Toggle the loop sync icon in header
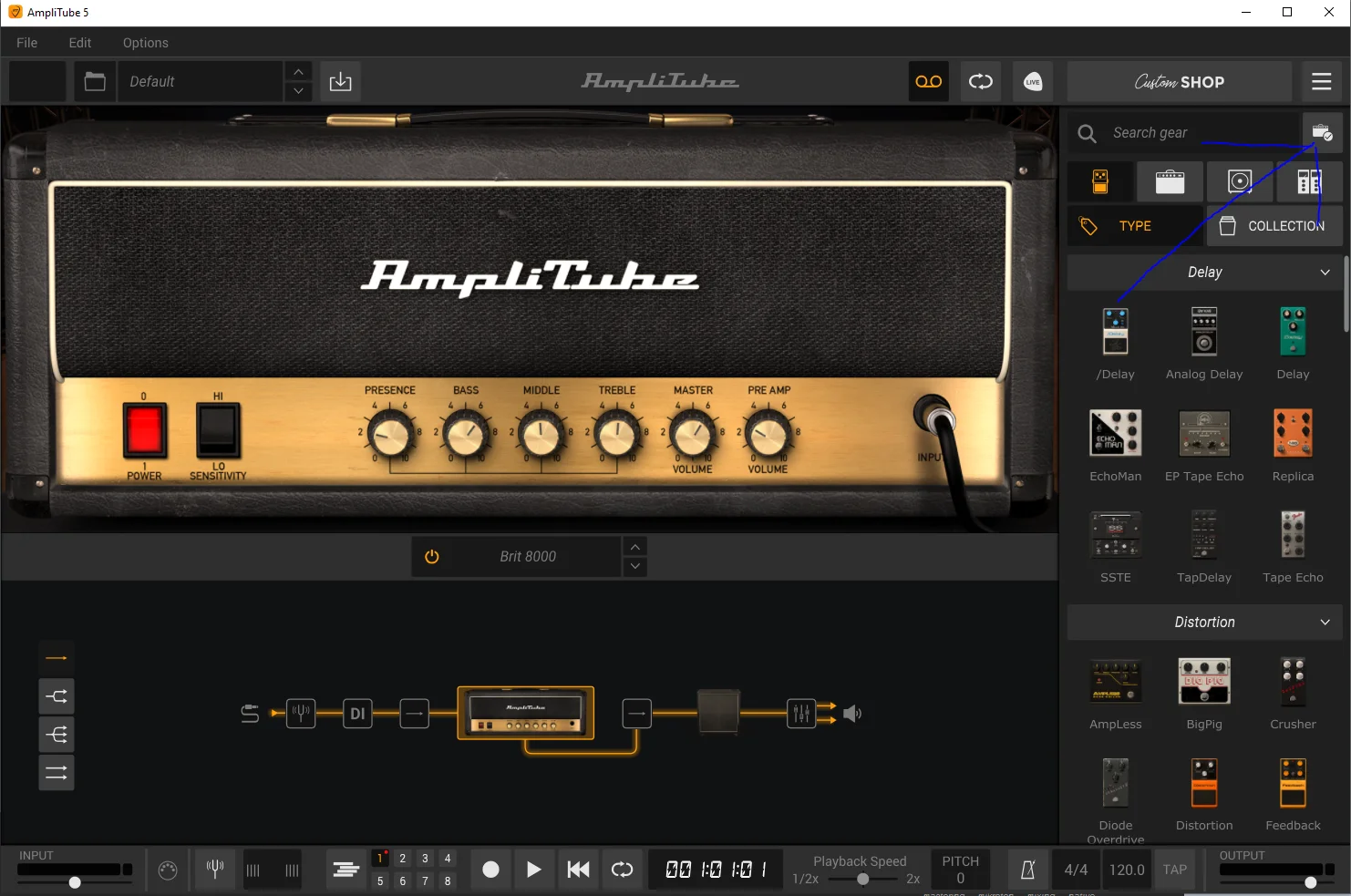The height and width of the screenshot is (896, 1351). tap(980, 81)
